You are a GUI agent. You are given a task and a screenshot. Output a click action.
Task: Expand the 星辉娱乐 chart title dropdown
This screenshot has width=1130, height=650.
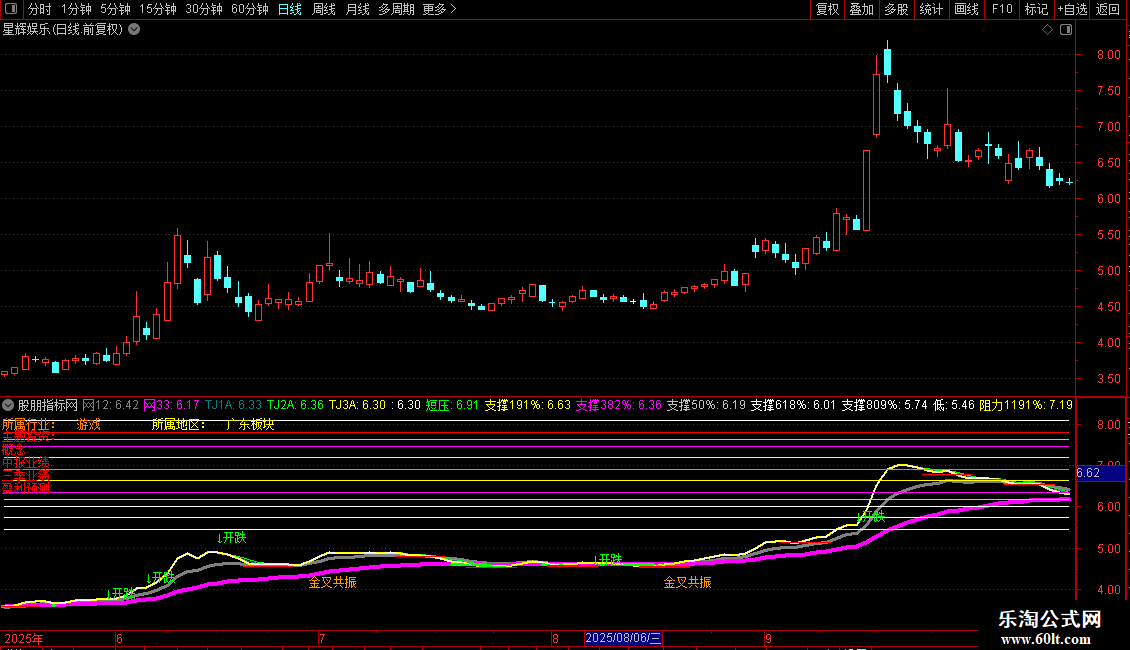pyautogui.click(x=134, y=30)
